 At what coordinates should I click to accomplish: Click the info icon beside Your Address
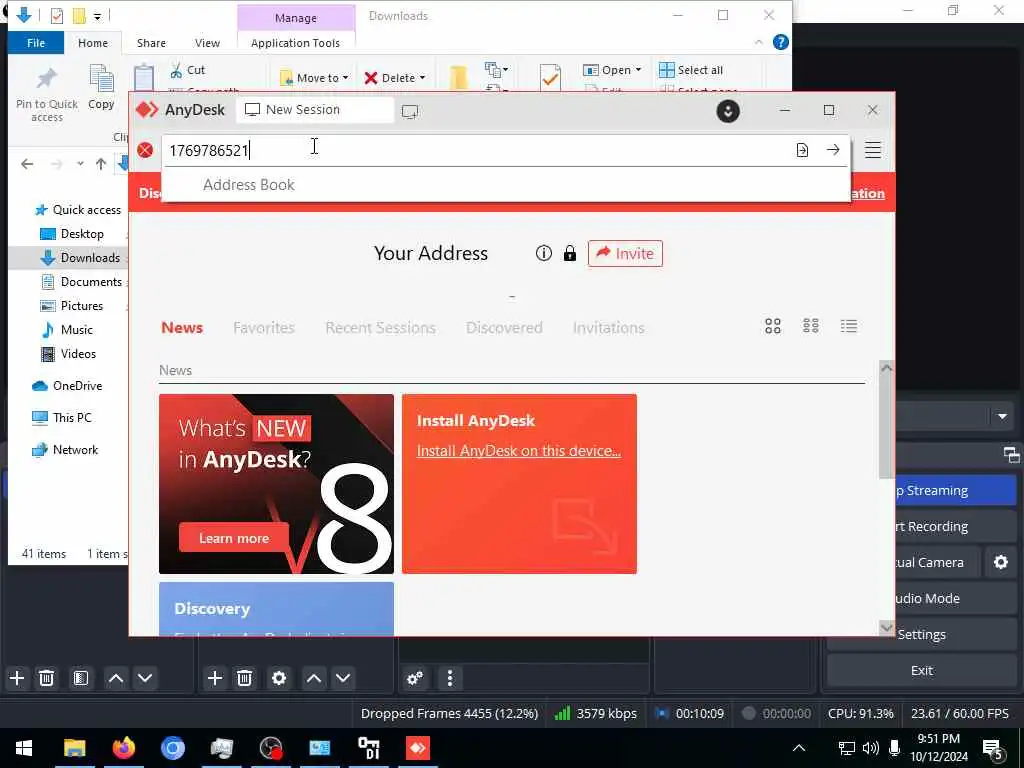[x=543, y=253]
